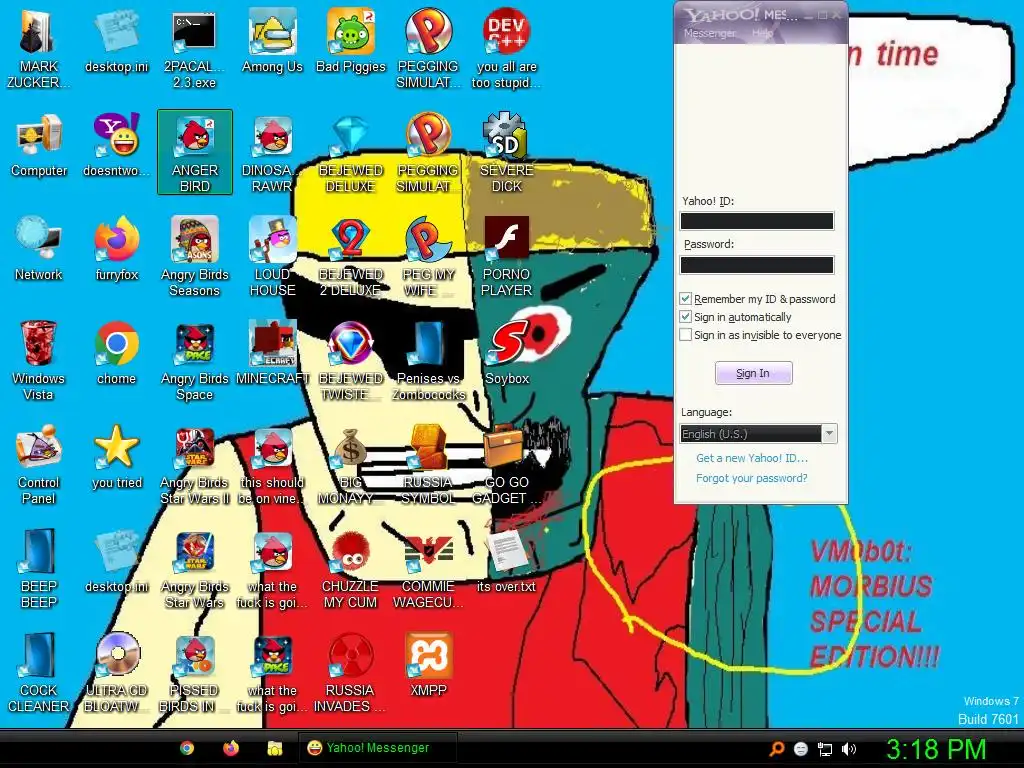
Task: Select the PISSED BIRDS IN icon
Action: tap(195, 673)
